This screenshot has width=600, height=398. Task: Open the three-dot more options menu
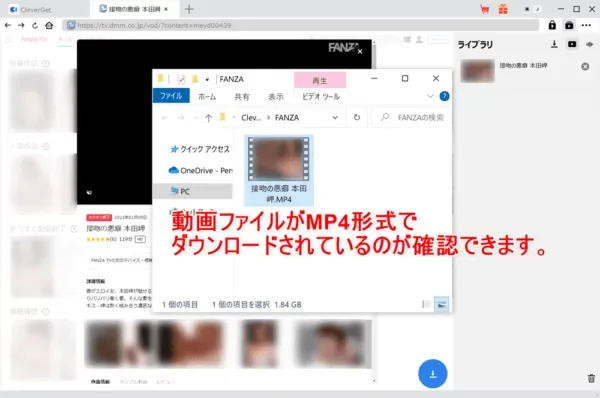(586, 25)
